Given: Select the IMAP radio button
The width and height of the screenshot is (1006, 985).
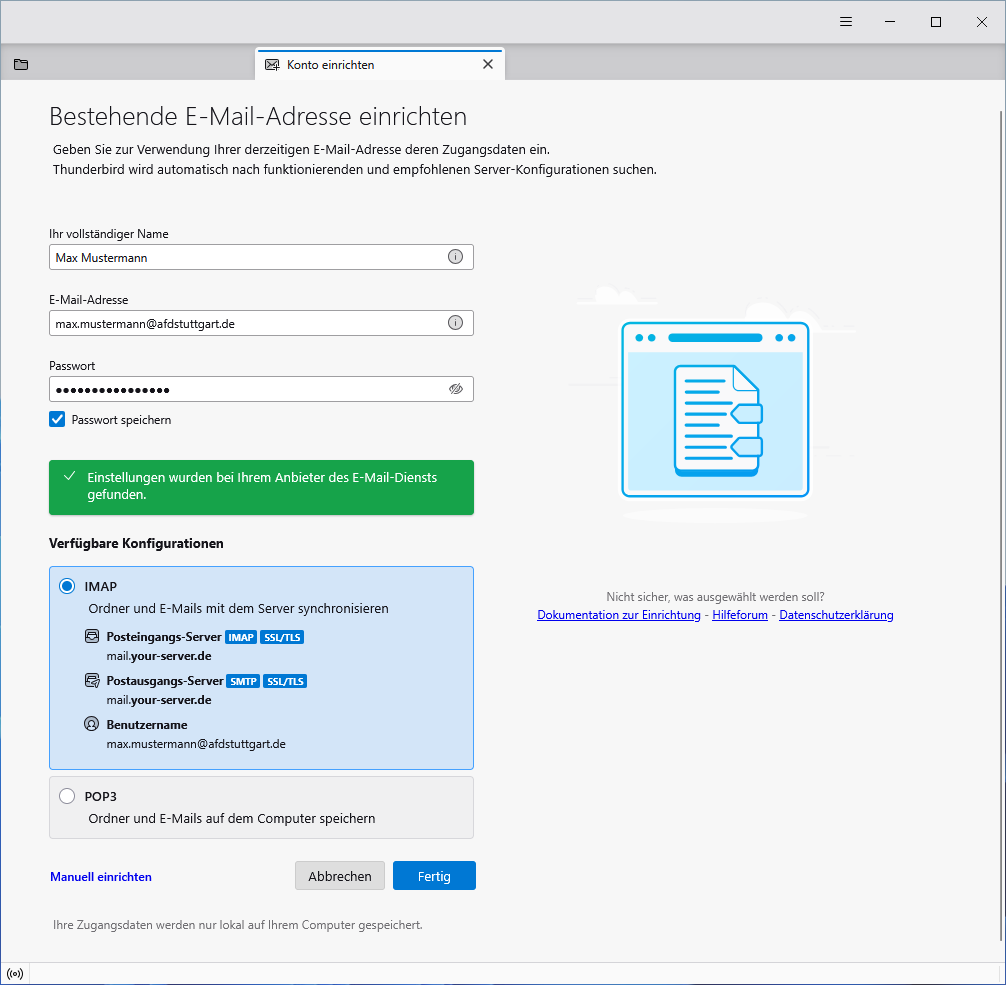Looking at the screenshot, I should pyautogui.click(x=67, y=586).
